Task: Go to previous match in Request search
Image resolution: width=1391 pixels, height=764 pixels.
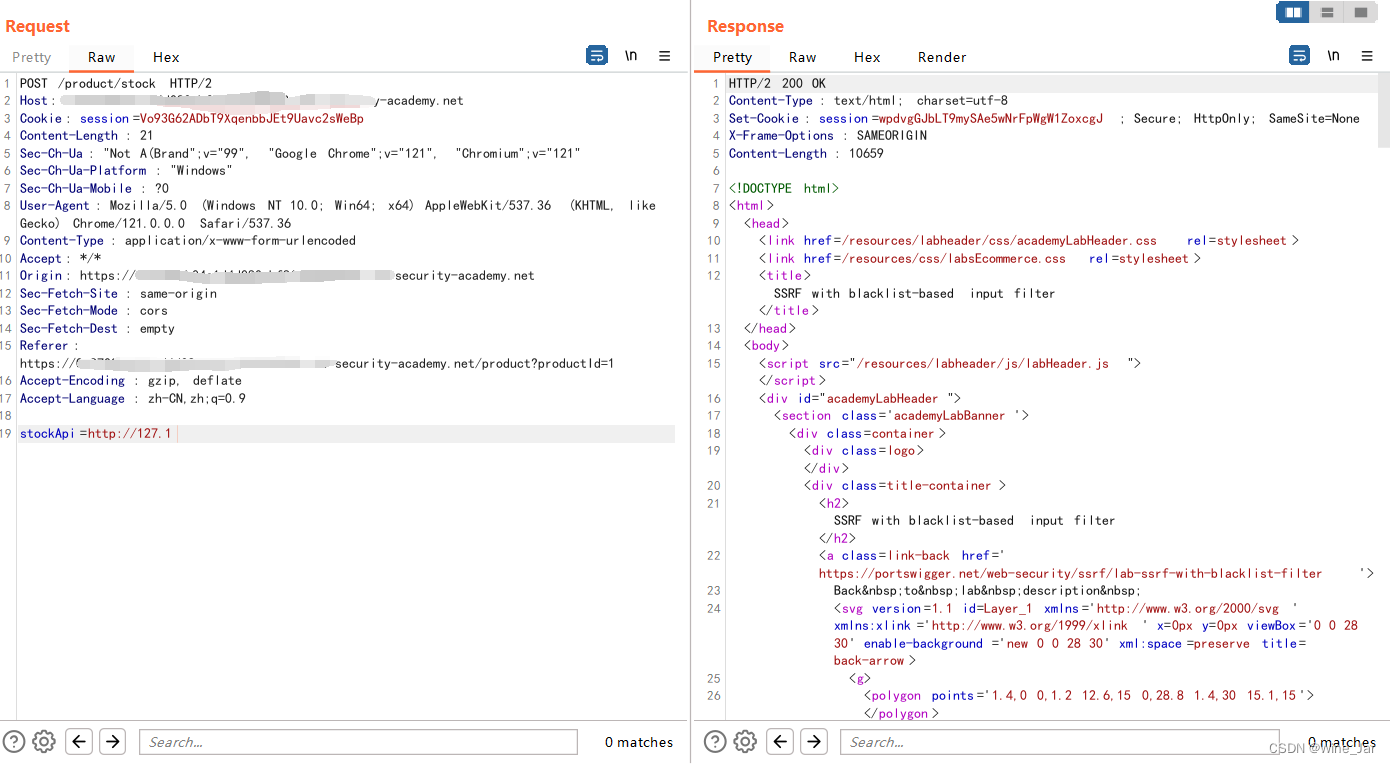Action: (x=79, y=741)
